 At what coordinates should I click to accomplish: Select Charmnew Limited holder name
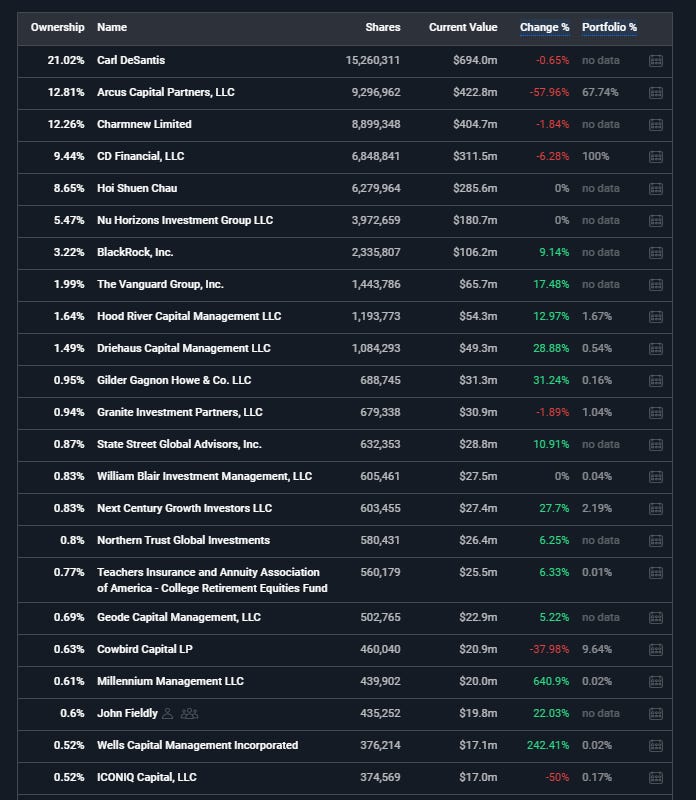coord(144,124)
